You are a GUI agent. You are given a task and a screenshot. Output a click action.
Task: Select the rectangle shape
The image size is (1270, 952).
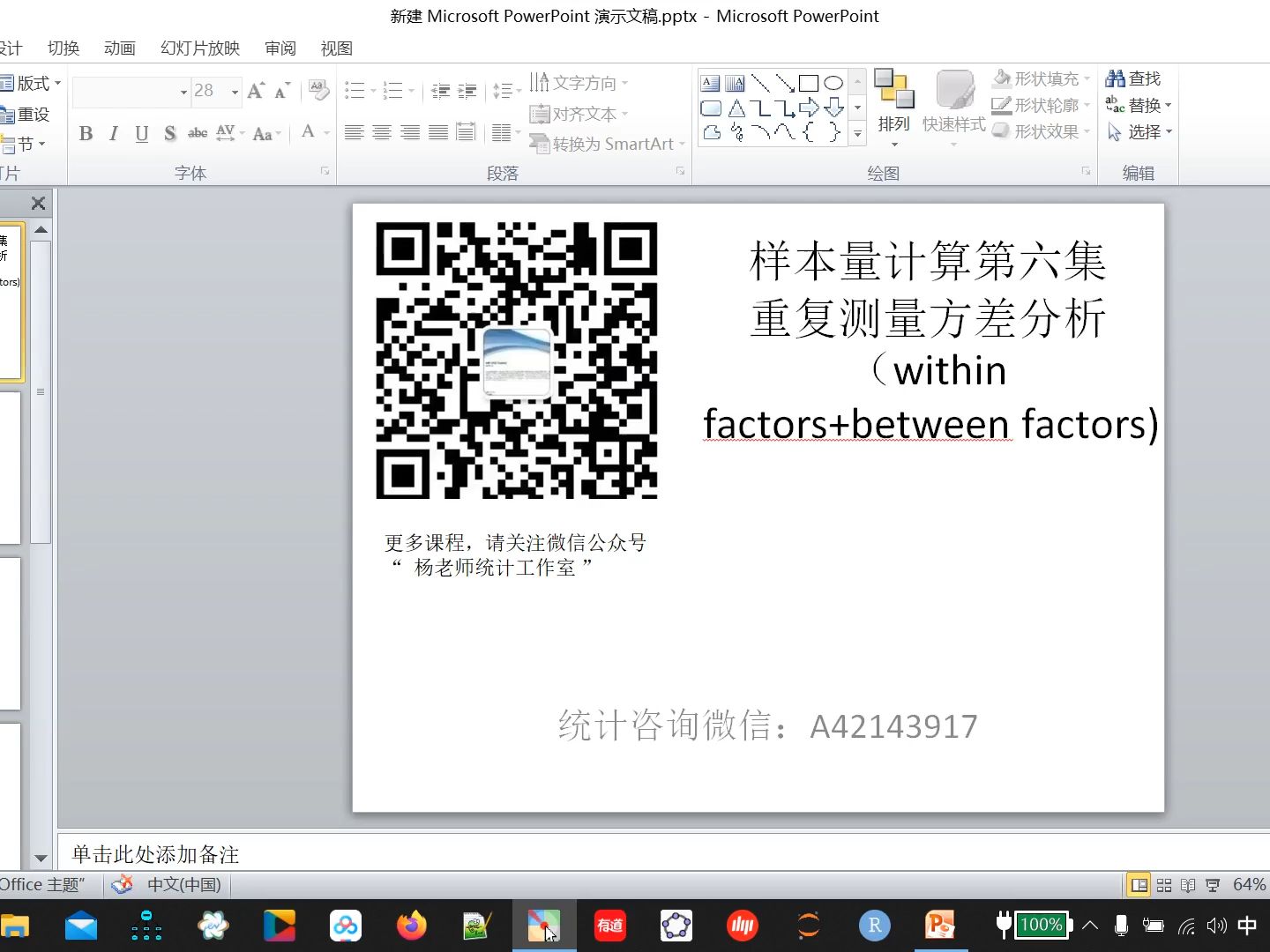809,84
